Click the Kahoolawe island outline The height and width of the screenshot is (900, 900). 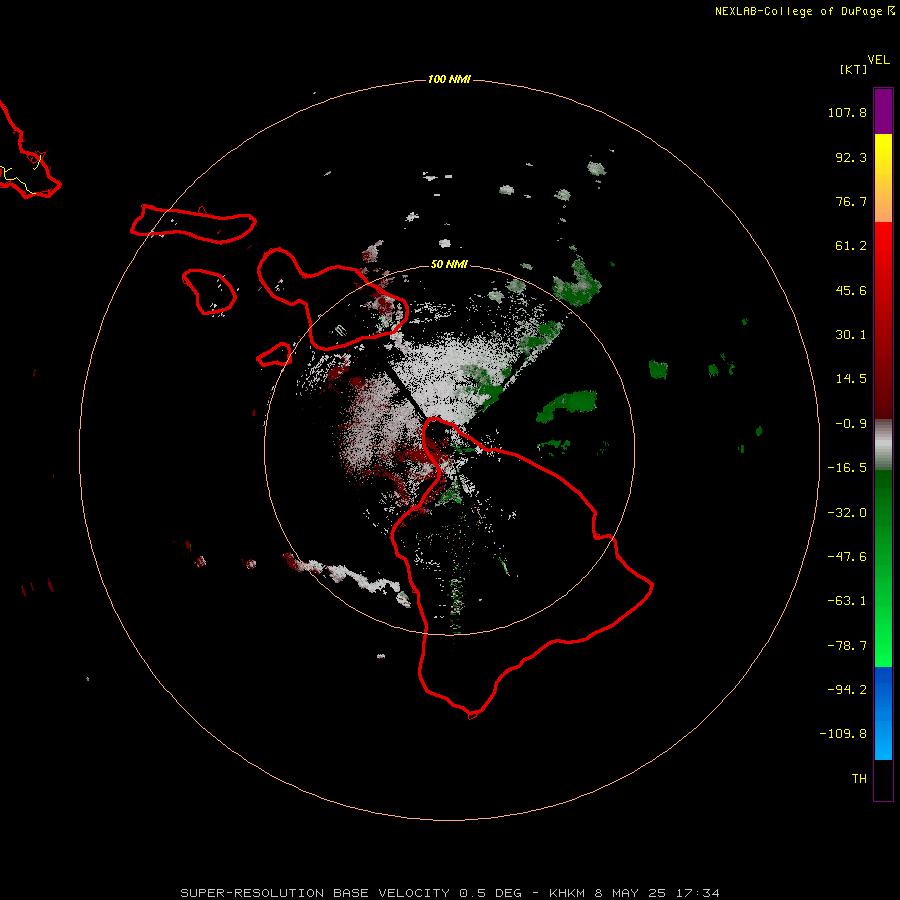pos(274,355)
